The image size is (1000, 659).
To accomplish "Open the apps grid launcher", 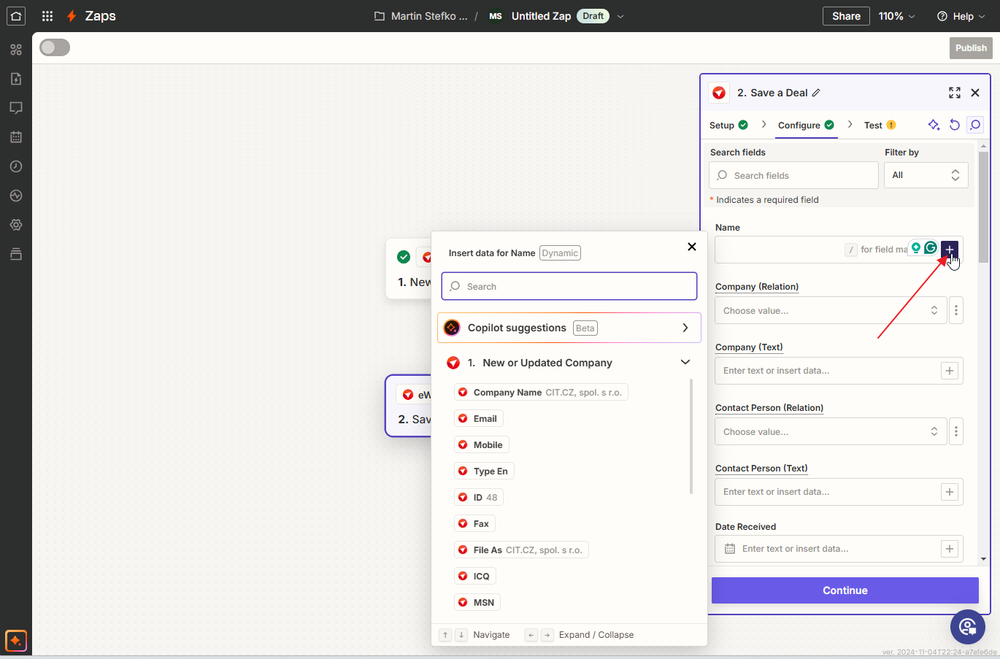I will tap(47, 16).
